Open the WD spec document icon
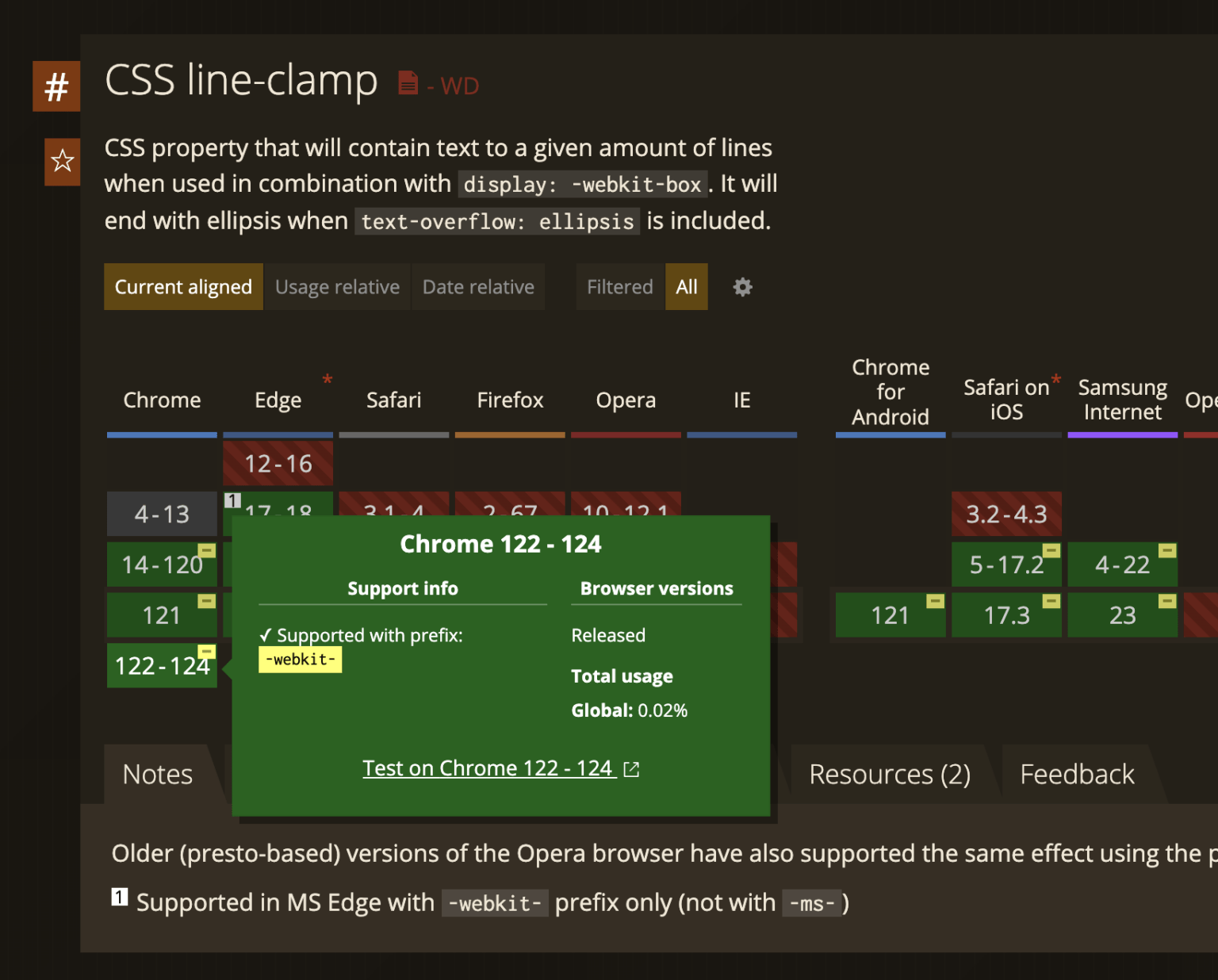Screen dimensions: 1218x980 pyautogui.click(x=408, y=83)
